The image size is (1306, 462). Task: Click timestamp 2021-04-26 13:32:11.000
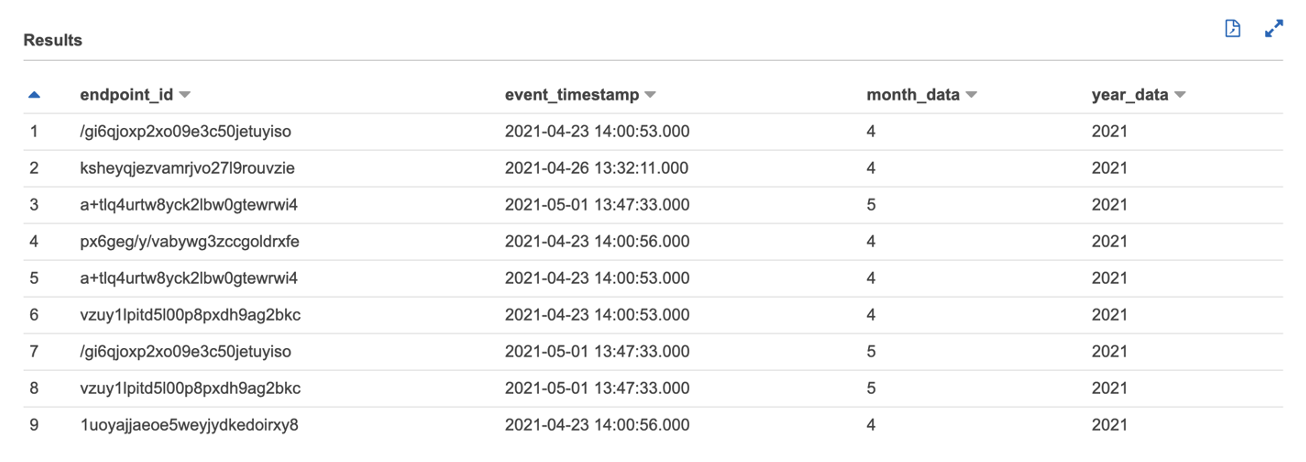point(597,168)
